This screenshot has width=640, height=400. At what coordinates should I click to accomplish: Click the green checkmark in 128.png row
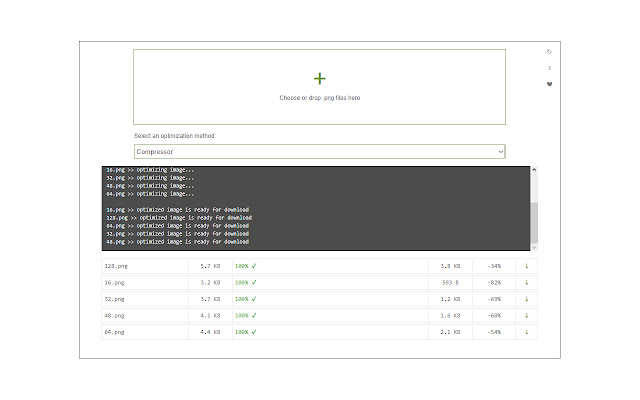254,266
